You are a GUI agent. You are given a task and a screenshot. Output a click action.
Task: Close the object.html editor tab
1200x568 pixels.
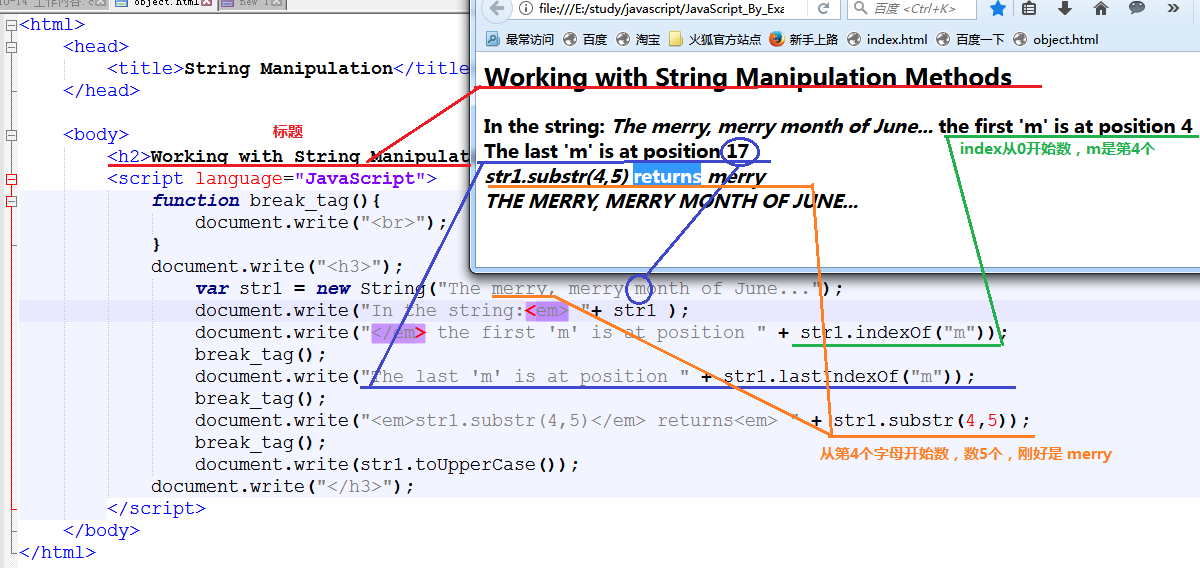[x=206, y=4]
